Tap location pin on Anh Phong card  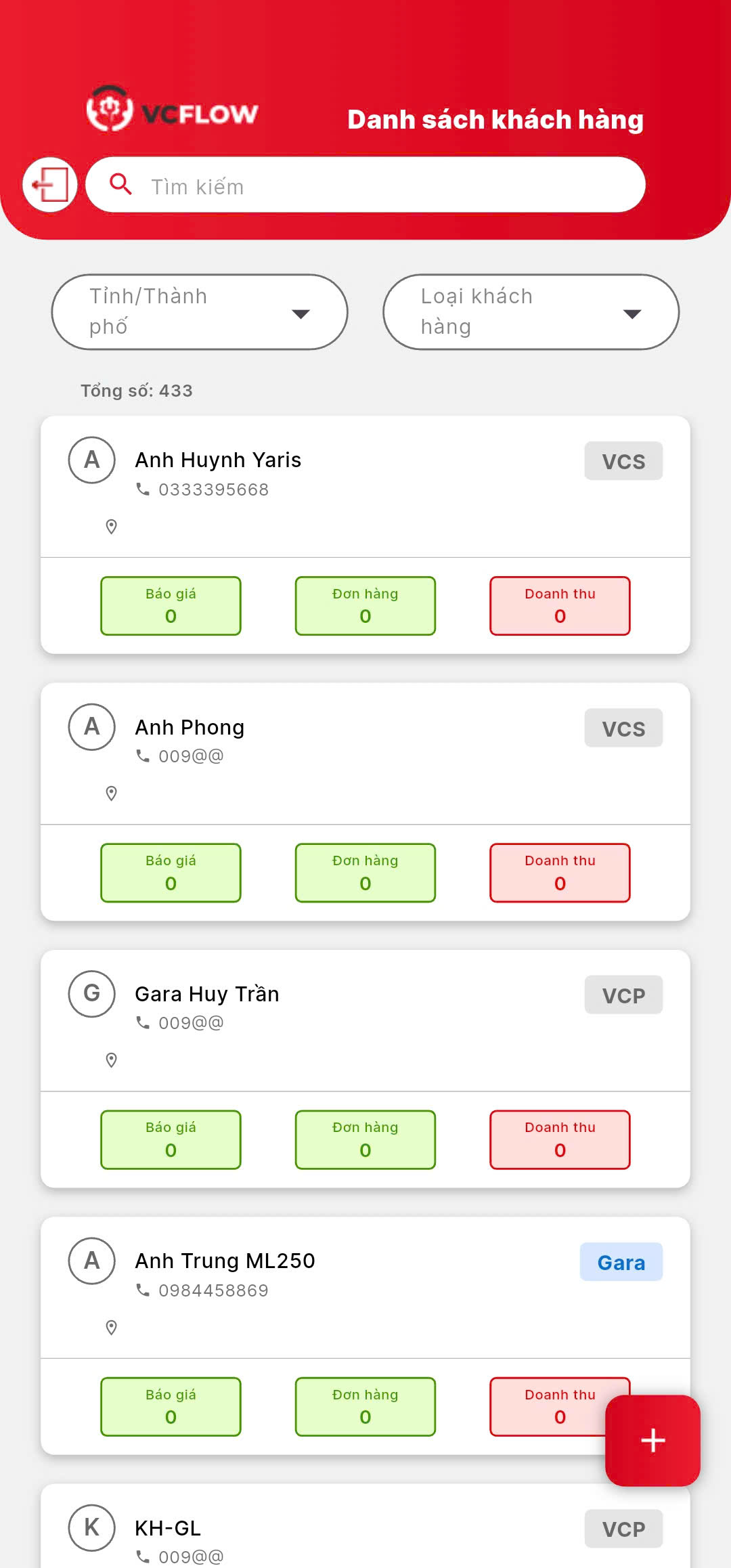click(112, 793)
